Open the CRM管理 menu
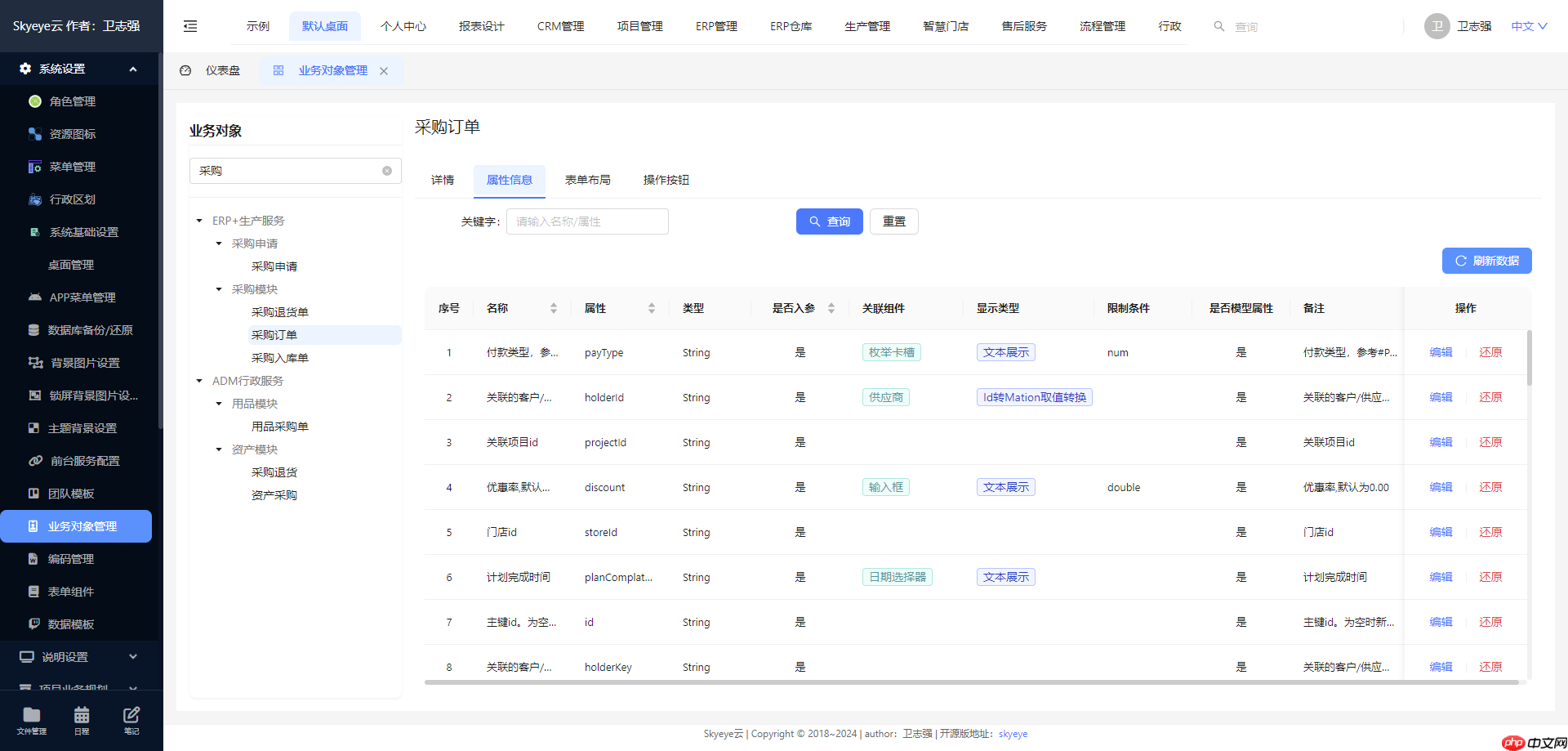The height and width of the screenshot is (751, 1568). click(x=560, y=25)
